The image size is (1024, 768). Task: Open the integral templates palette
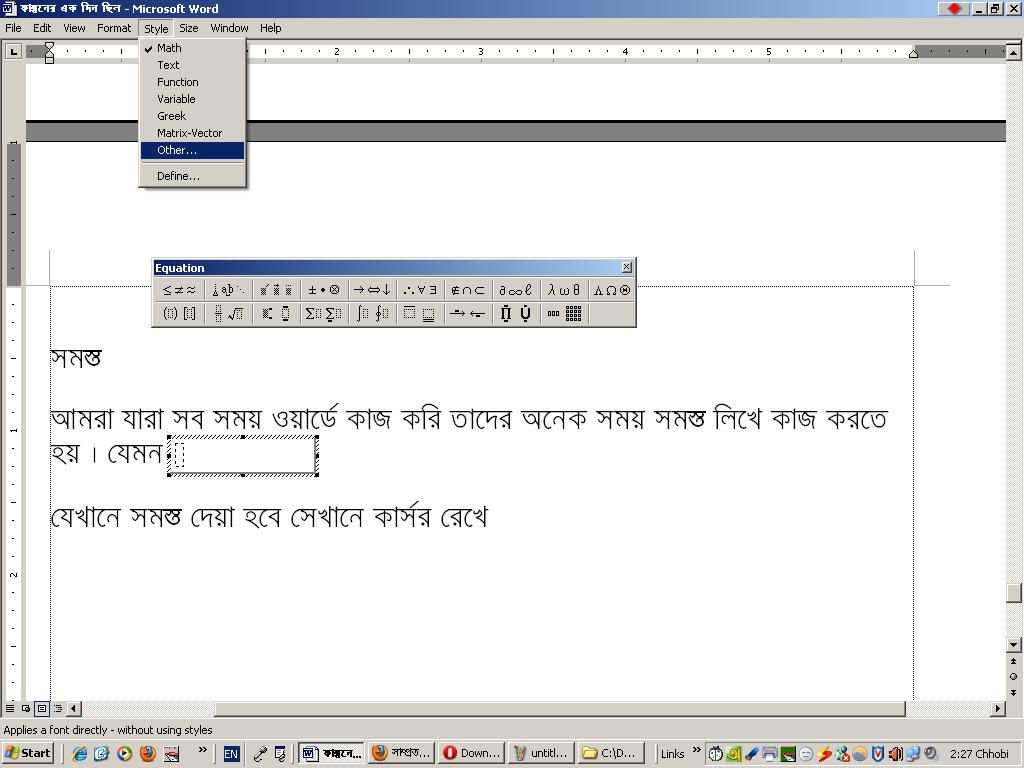pos(371,313)
